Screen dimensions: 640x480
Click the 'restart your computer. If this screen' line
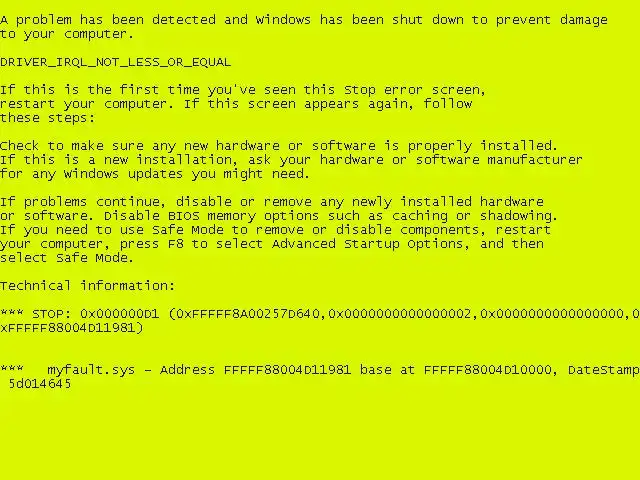click(x=236, y=104)
